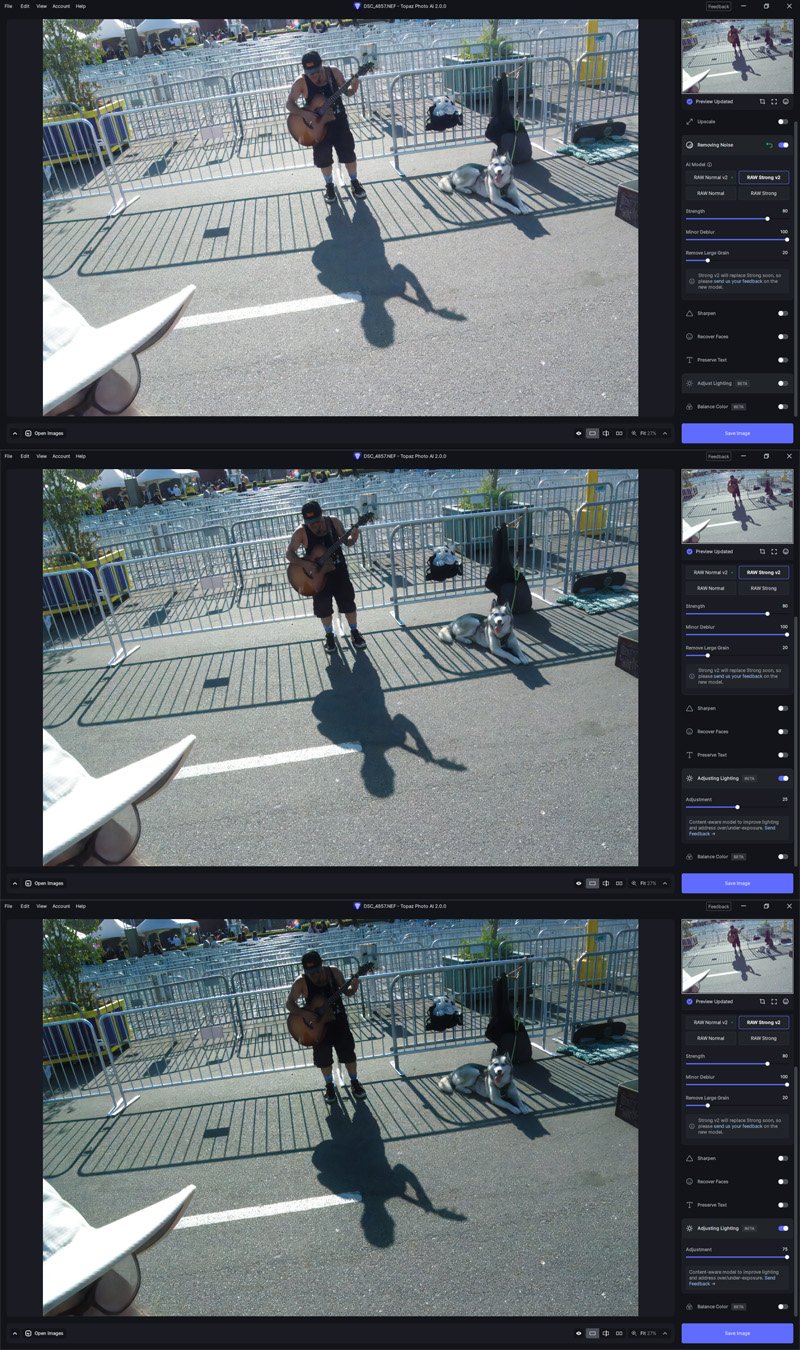Click Save Image button in the bottom window
800x1350 pixels.
click(737, 1333)
